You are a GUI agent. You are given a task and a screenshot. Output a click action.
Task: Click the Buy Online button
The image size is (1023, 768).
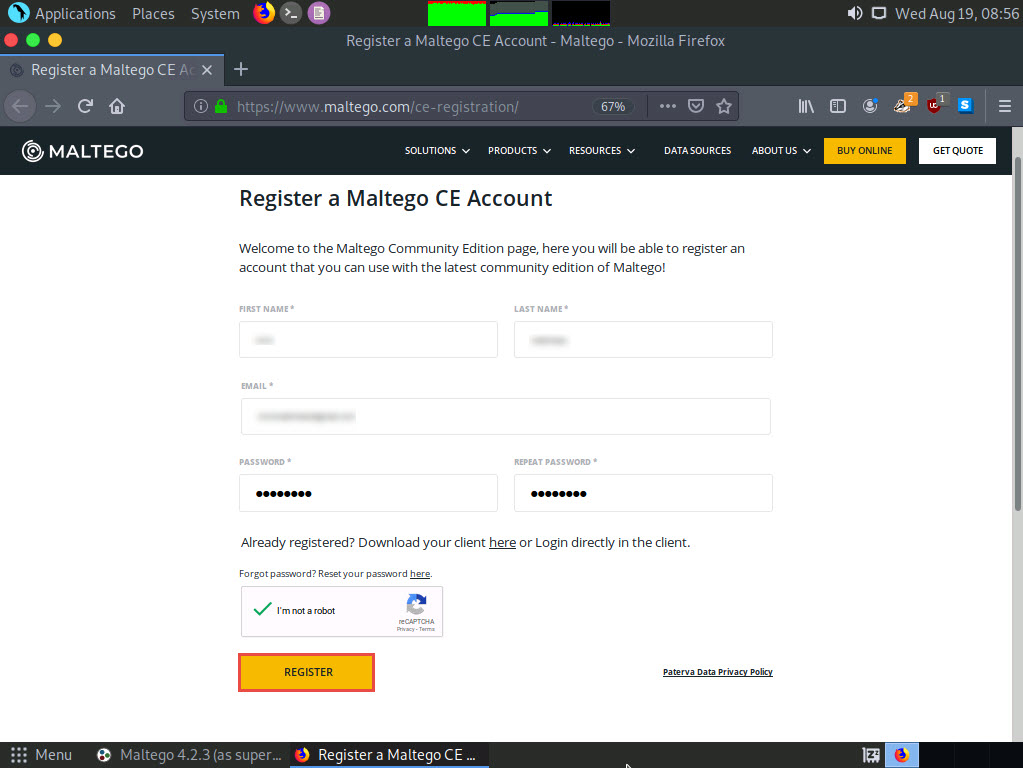(864, 151)
